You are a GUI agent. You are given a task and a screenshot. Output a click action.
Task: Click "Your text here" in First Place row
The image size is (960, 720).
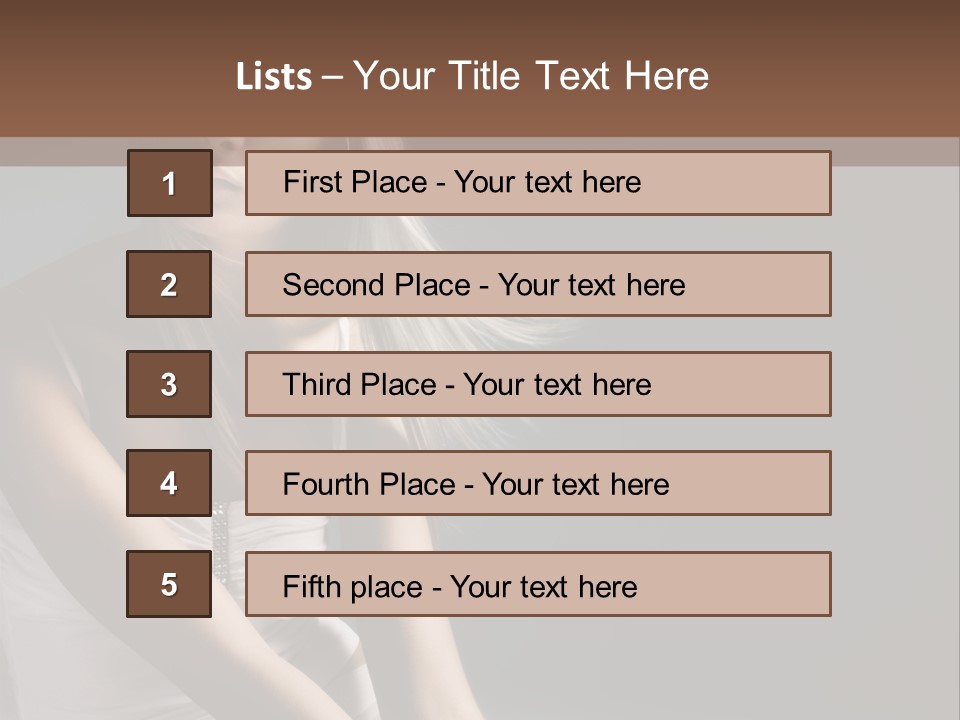(x=548, y=182)
